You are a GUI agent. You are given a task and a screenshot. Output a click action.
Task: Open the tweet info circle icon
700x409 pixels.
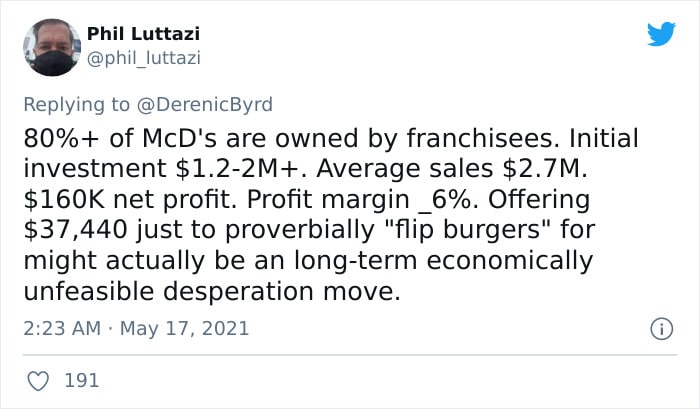click(x=661, y=329)
